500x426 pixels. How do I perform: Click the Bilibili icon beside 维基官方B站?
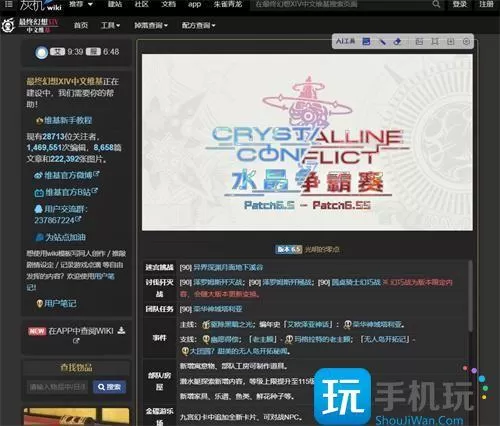(39, 193)
